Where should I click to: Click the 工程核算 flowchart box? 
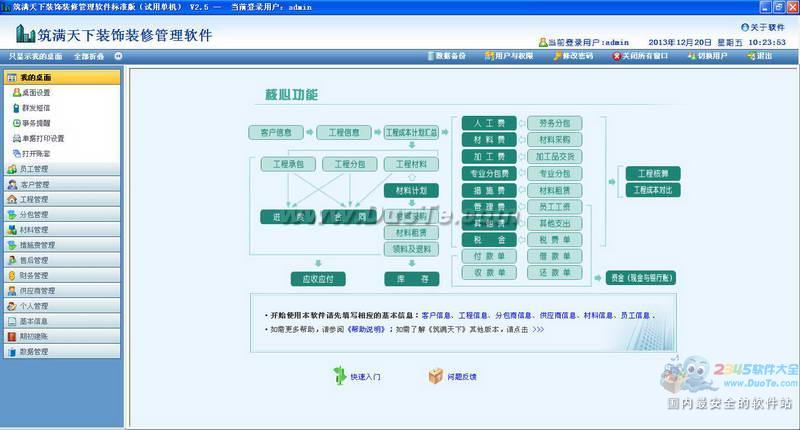pyautogui.click(x=653, y=173)
